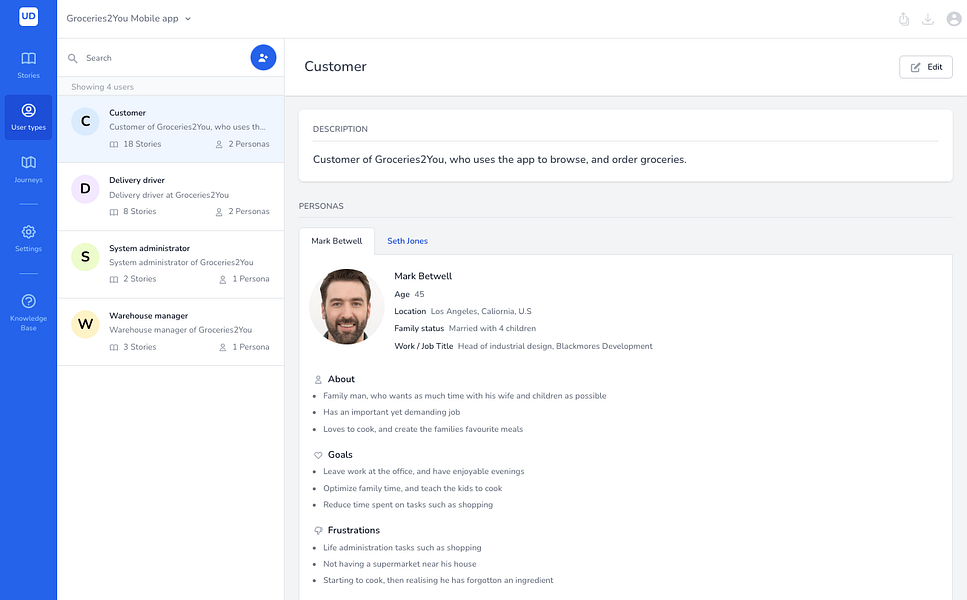Click Mark Betwell's profile photo

[345, 307]
